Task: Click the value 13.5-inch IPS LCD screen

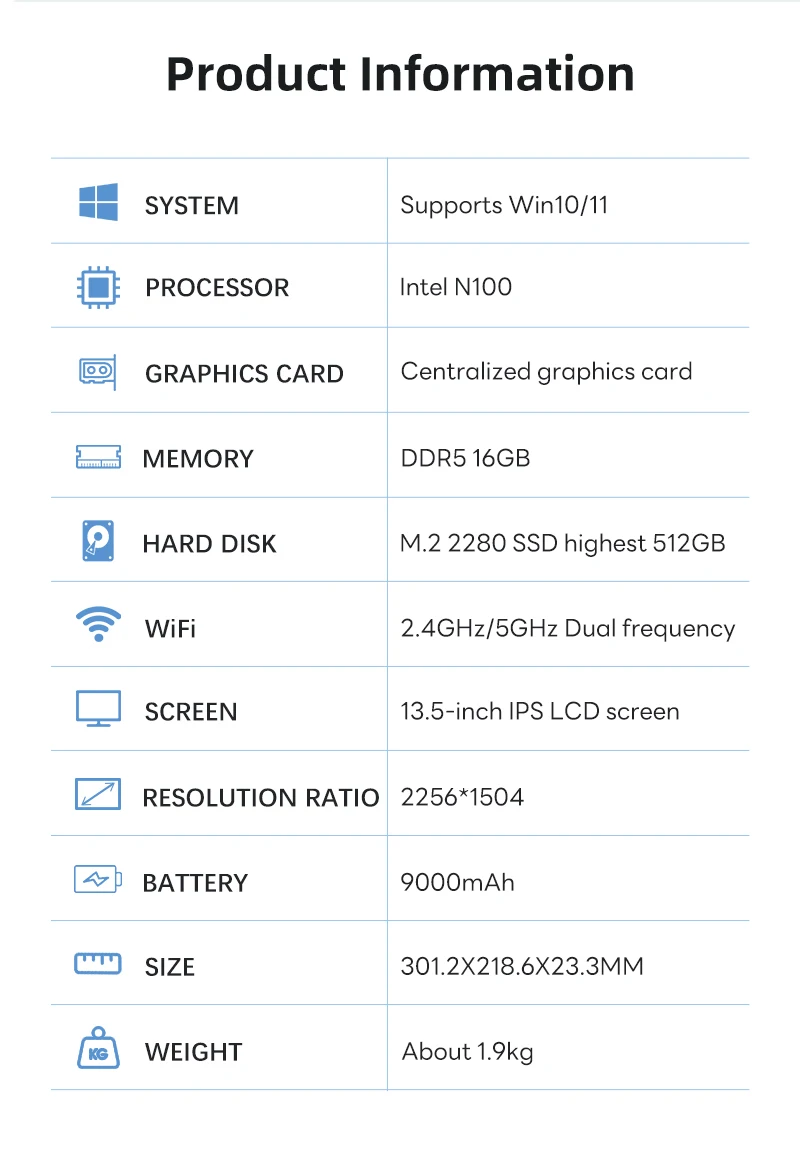Action: click(x=539, y=711)
